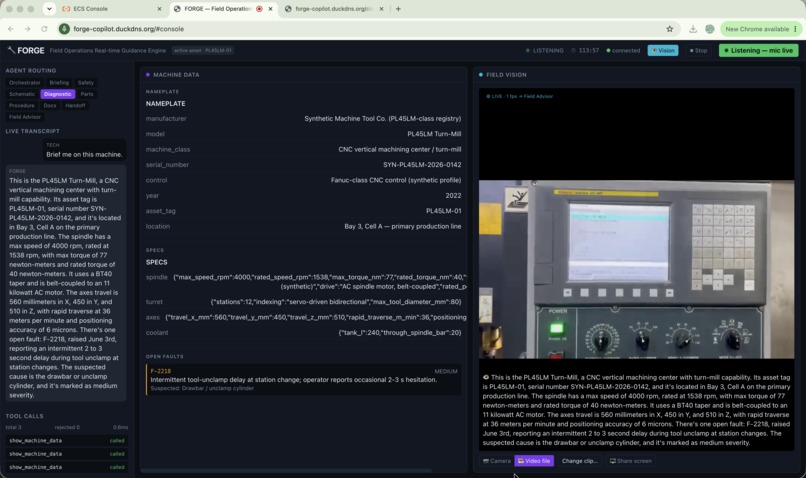Toggle the Listening mic live button
The image size is (806, 478).
[758, 50]
